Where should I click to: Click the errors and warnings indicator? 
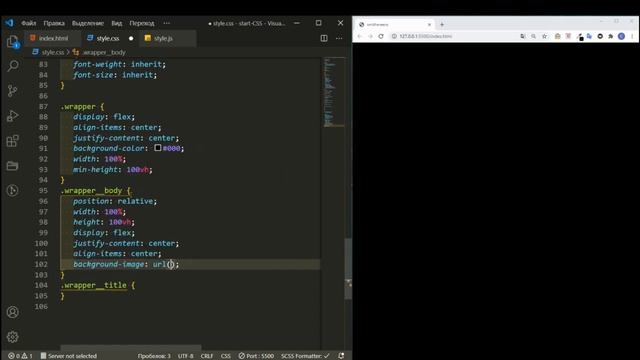coord(20,356)
